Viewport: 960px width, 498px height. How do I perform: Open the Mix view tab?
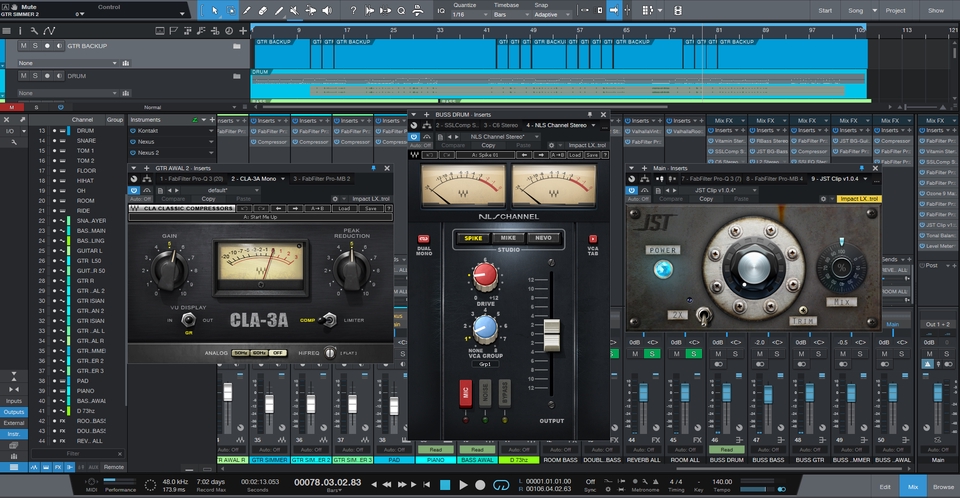pyautogui.click(x=913, y=486)
